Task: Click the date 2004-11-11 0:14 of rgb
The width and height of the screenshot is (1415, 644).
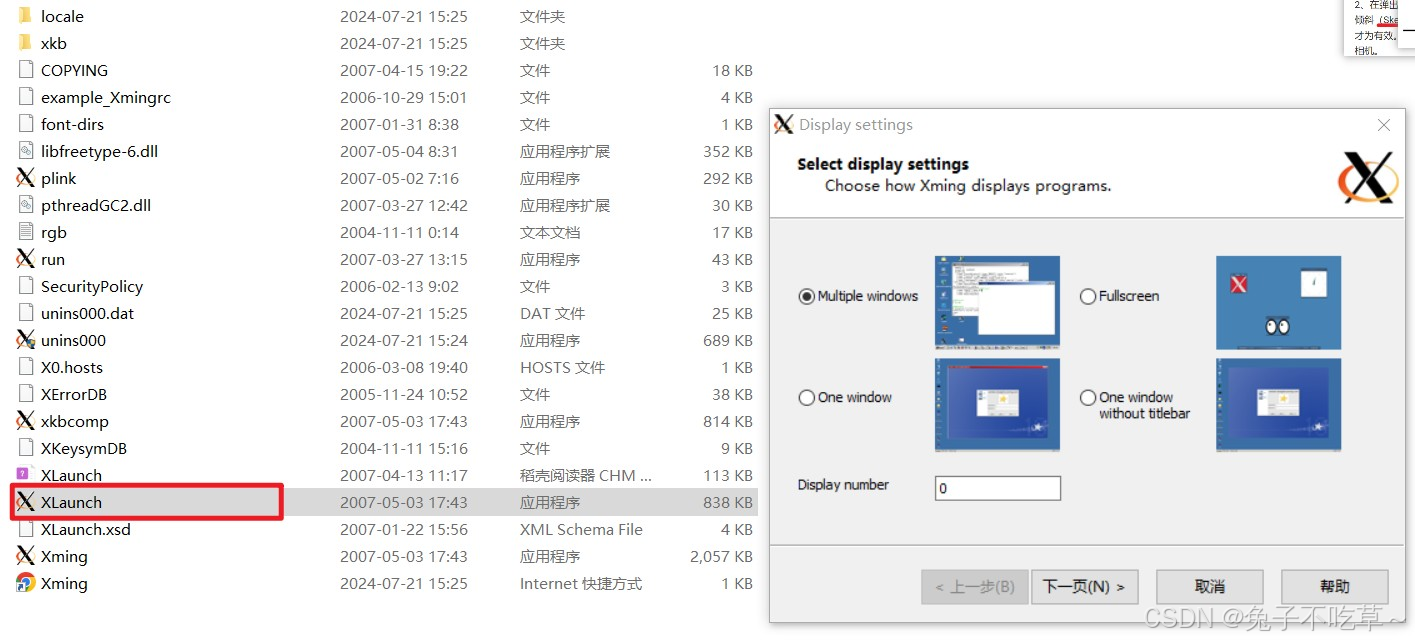Action: [x=399, y=232]
